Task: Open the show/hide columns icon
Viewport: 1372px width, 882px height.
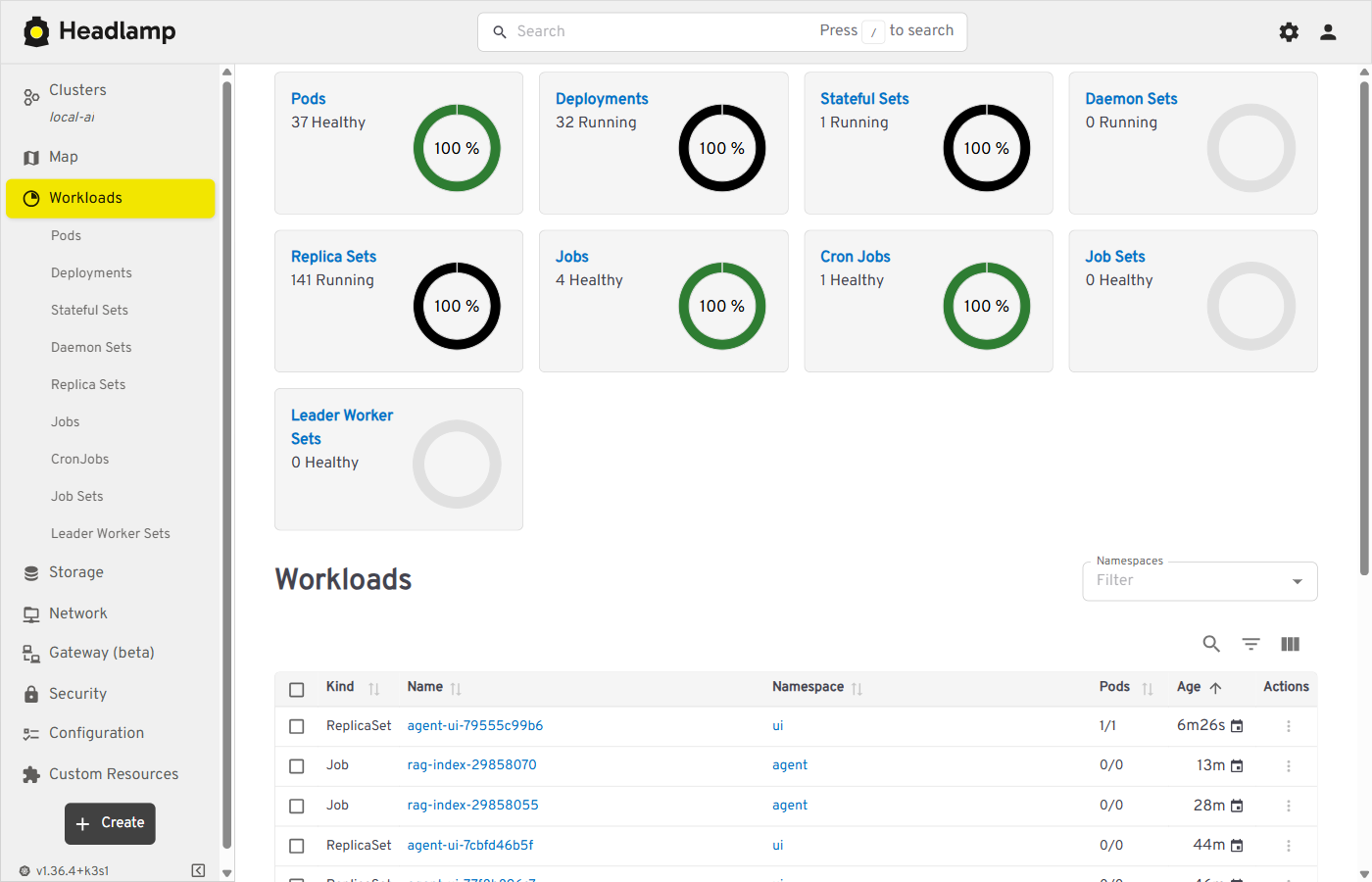Action: point(1290,644)
